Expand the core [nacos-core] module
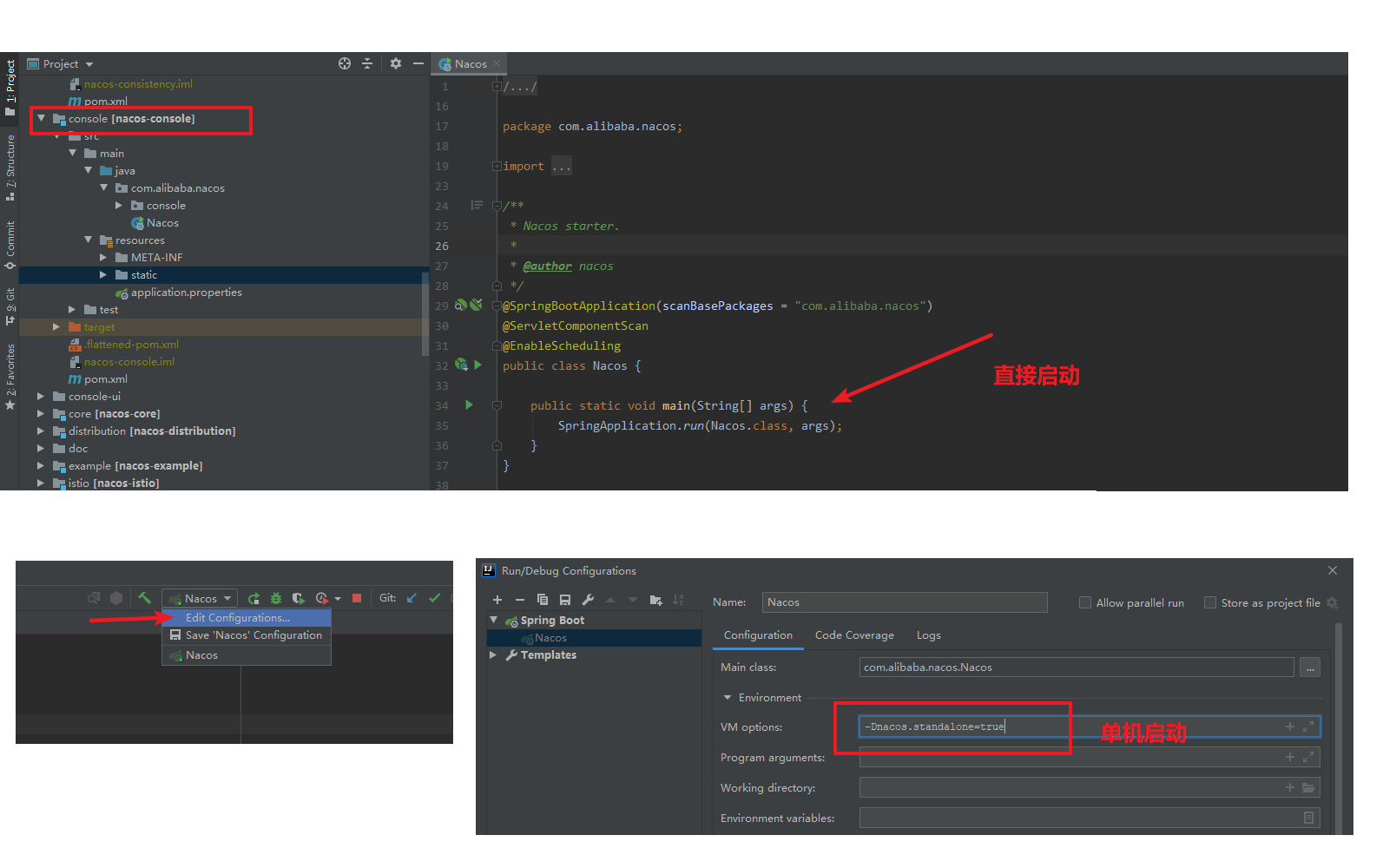 pyautogui.click(x=41, y=413)
